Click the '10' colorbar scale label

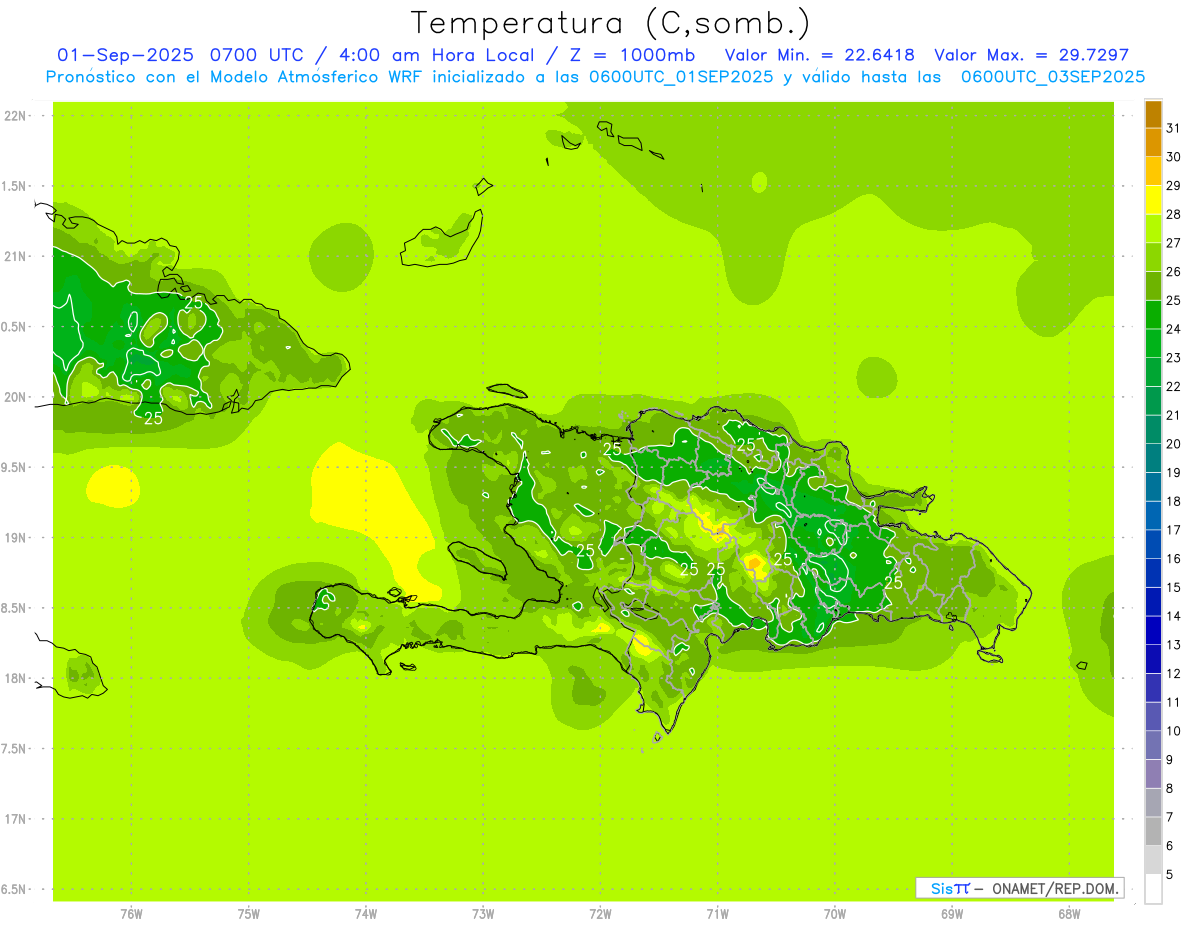pyautogui.click(x=1173, y=731)
